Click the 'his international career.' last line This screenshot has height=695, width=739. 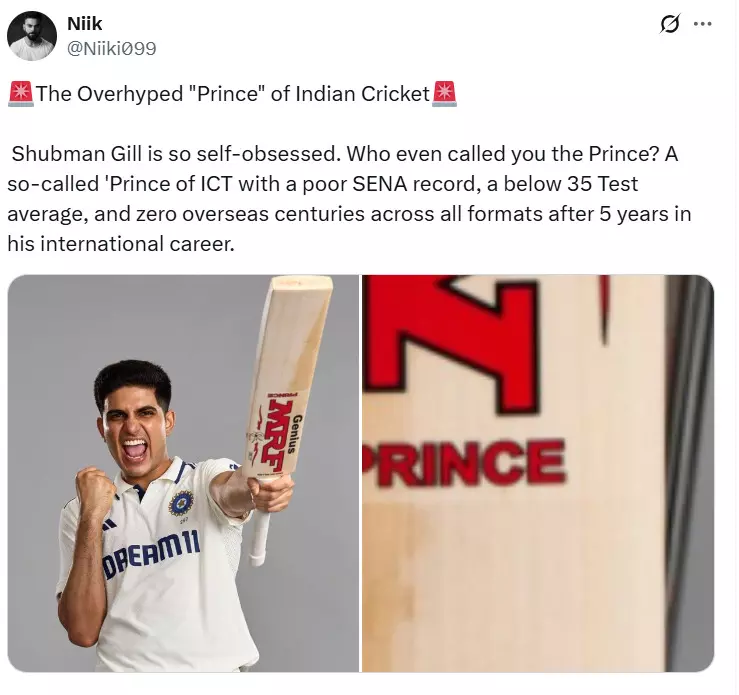tap(120, 243)
